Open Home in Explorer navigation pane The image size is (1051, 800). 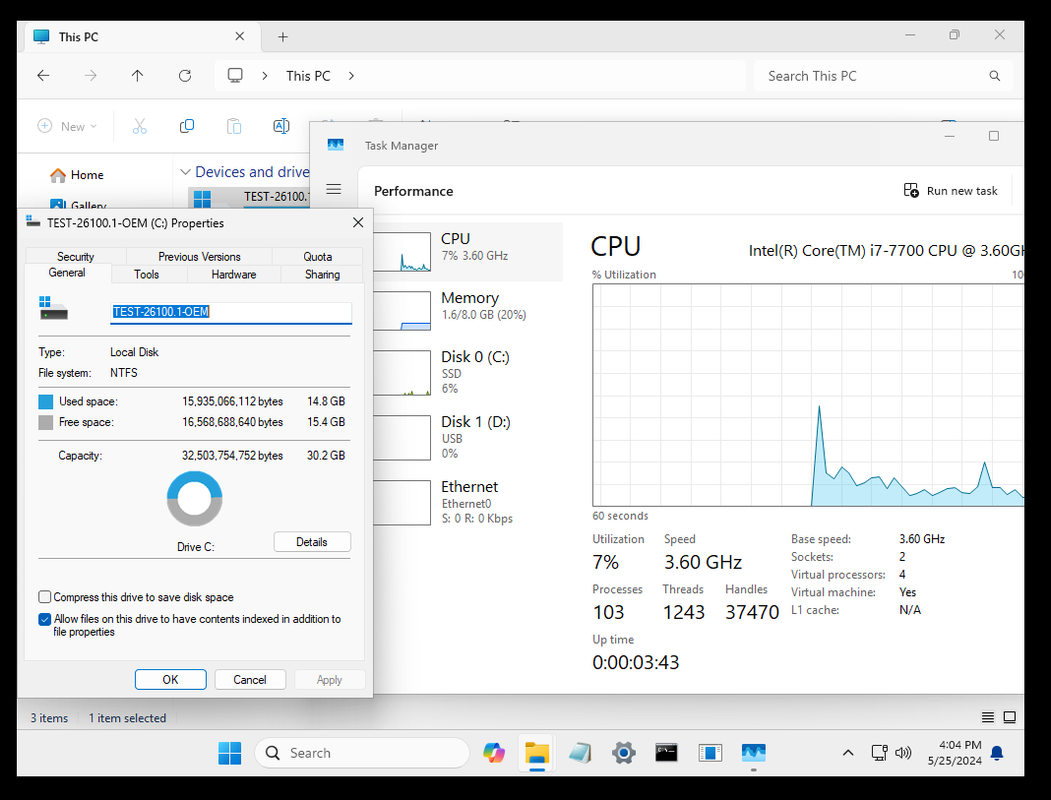pos(76,175)
